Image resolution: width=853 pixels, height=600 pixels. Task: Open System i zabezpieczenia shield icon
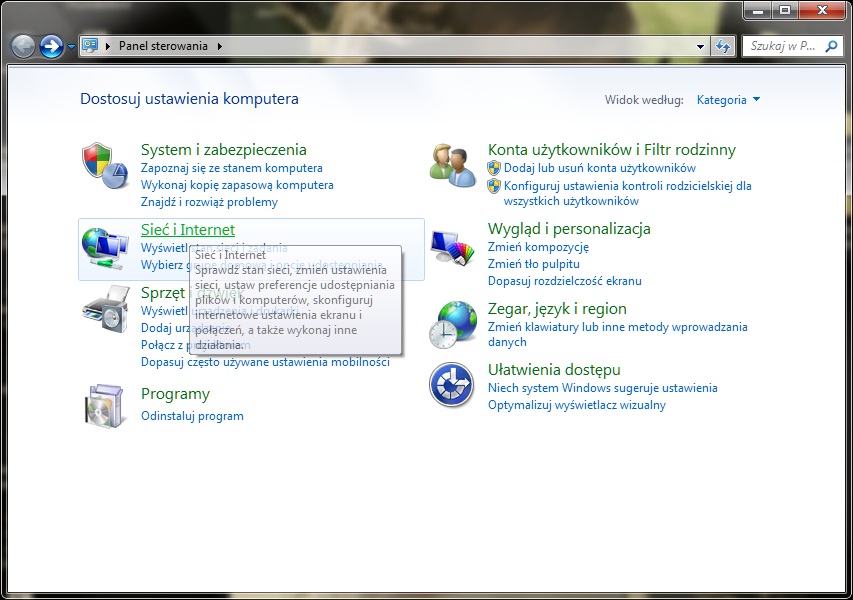pos(105,166)
